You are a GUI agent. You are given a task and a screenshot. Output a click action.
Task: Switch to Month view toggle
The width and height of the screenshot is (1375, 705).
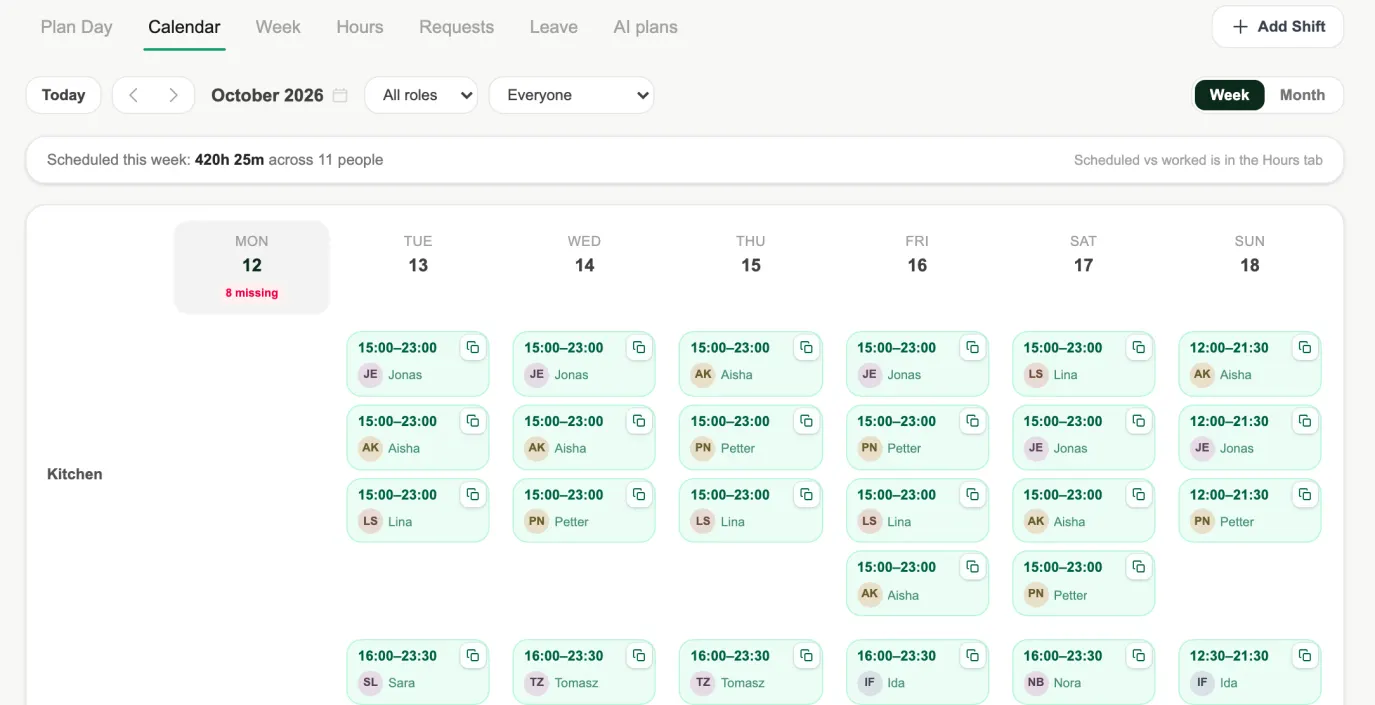[1302, 95]
